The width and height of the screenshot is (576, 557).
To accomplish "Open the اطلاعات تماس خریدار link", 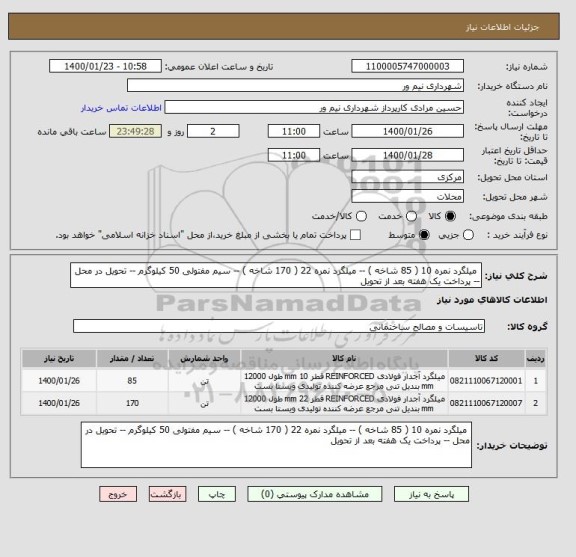I will pos(121,108).
